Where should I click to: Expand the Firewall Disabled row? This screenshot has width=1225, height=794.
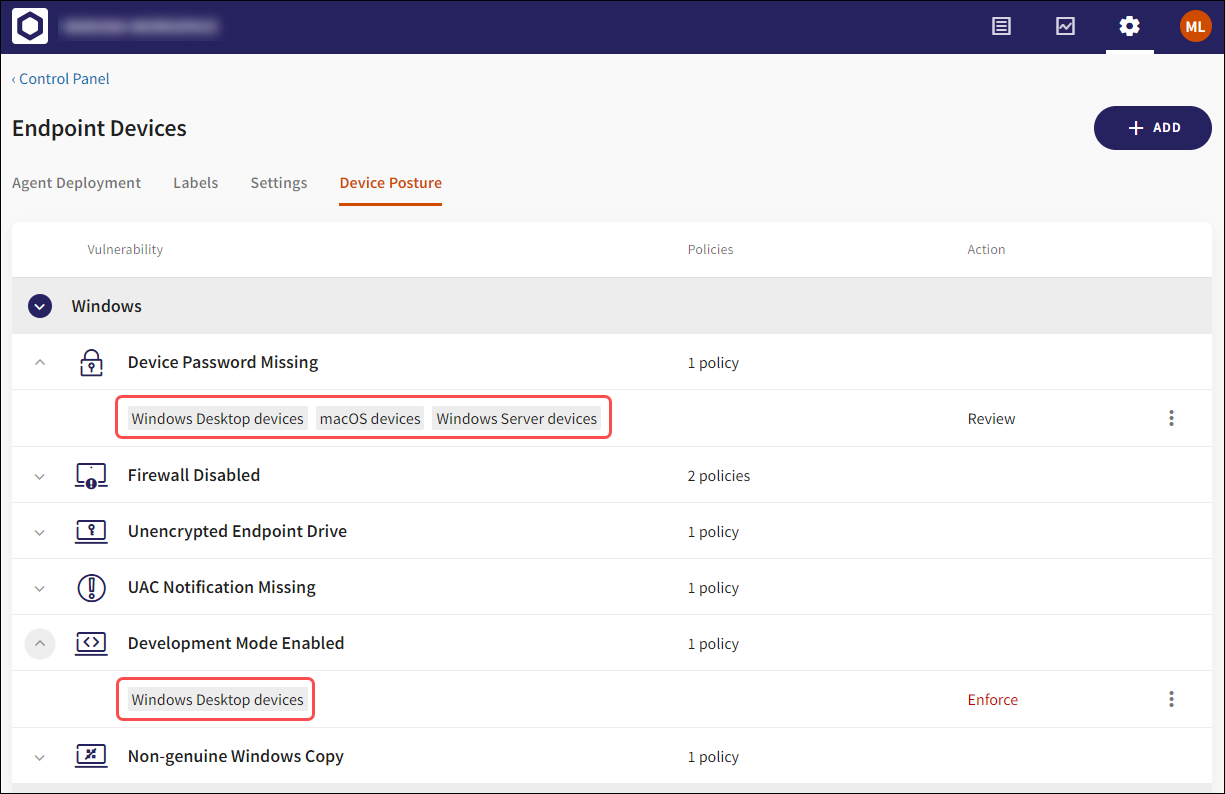(x=40, y=476)
